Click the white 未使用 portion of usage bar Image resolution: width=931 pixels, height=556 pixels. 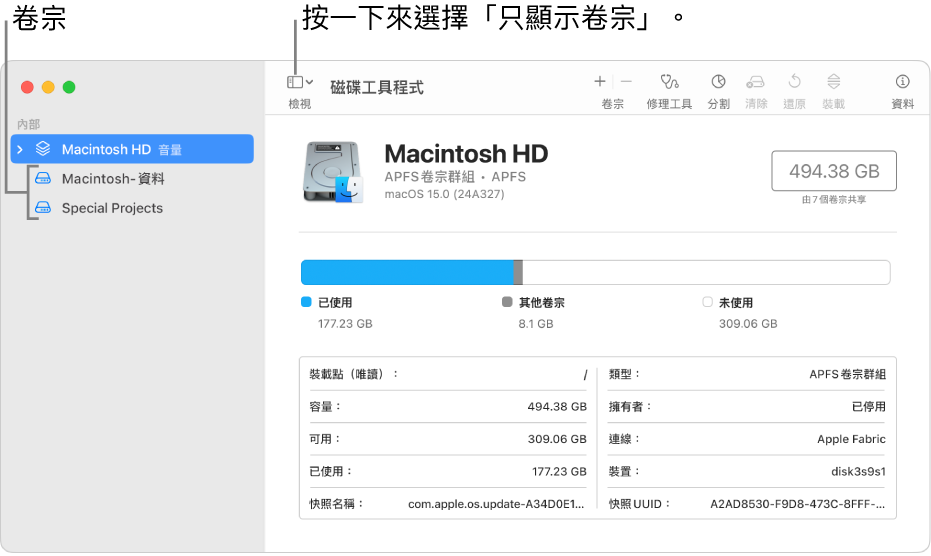click(x=707, y=272)
